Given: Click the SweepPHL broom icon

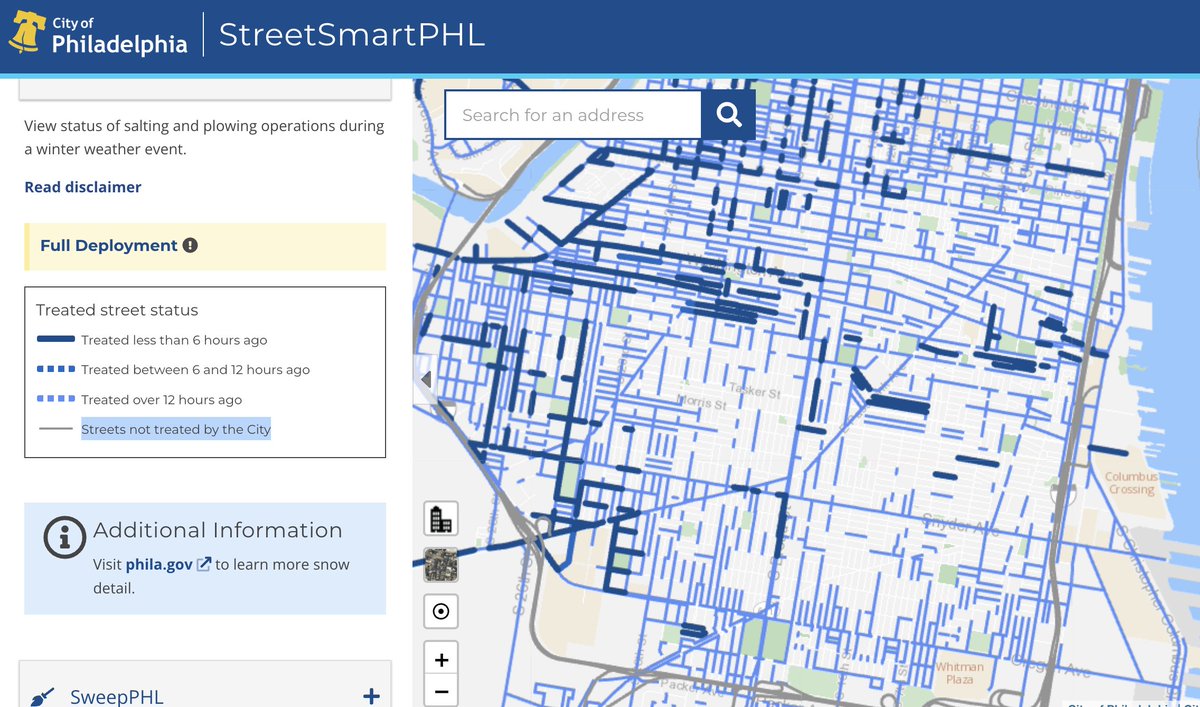Looking at the screenshot, I should coord(42,697).
